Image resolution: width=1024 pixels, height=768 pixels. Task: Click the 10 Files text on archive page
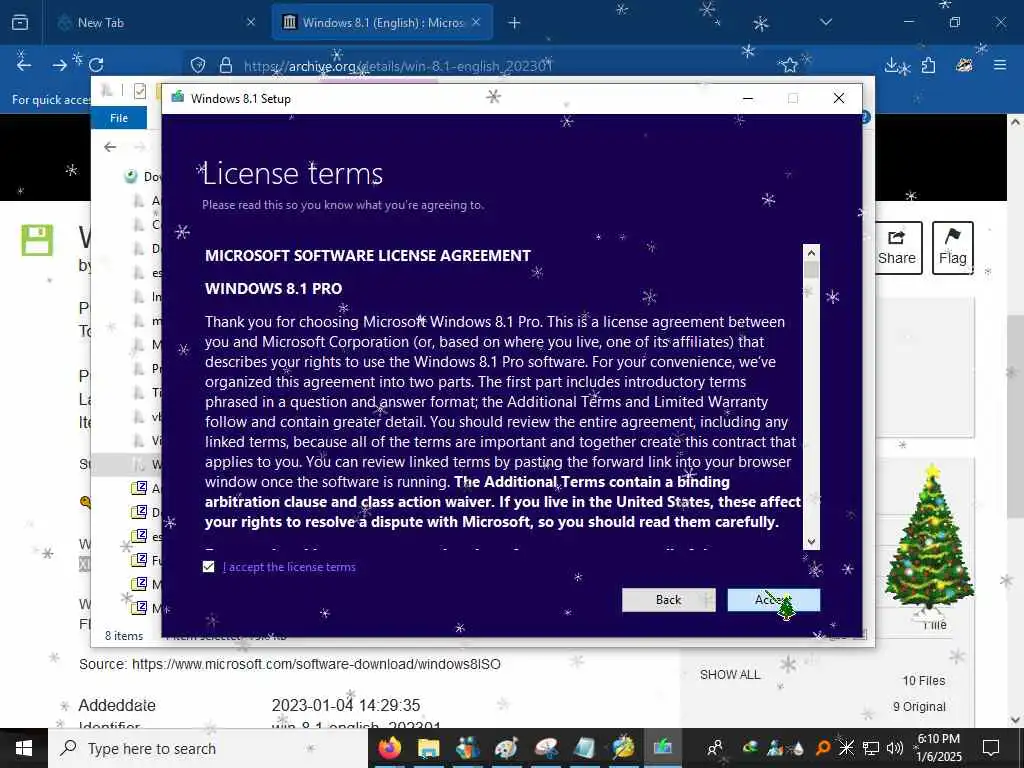point(923,680)
